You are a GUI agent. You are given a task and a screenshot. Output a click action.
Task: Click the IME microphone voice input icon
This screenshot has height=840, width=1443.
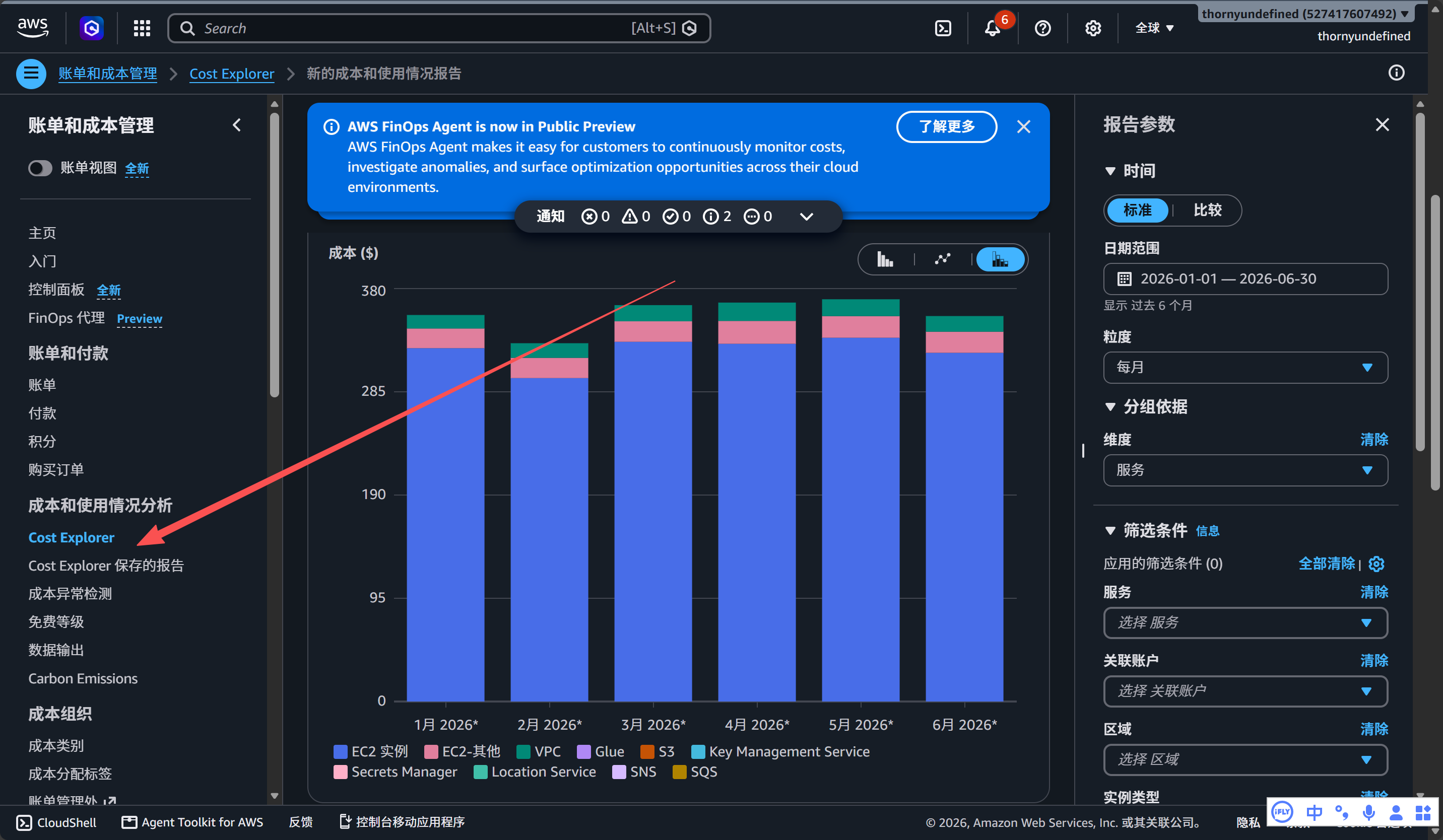(x=1368, y=812)
